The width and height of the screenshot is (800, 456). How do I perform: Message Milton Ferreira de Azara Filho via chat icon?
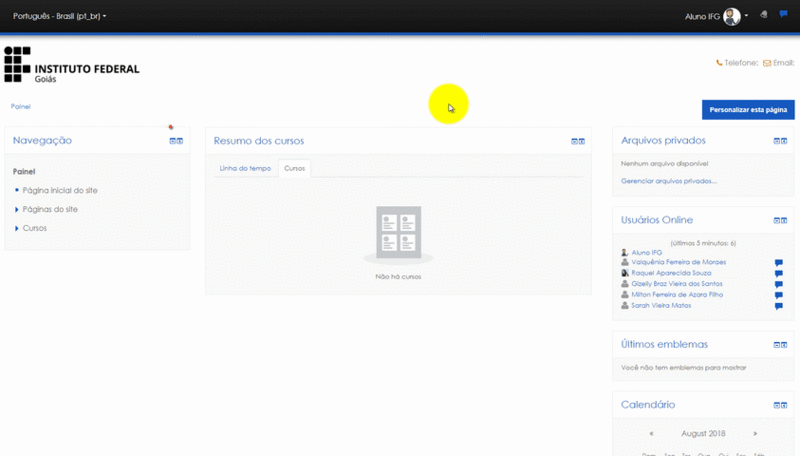coord(779,295)
